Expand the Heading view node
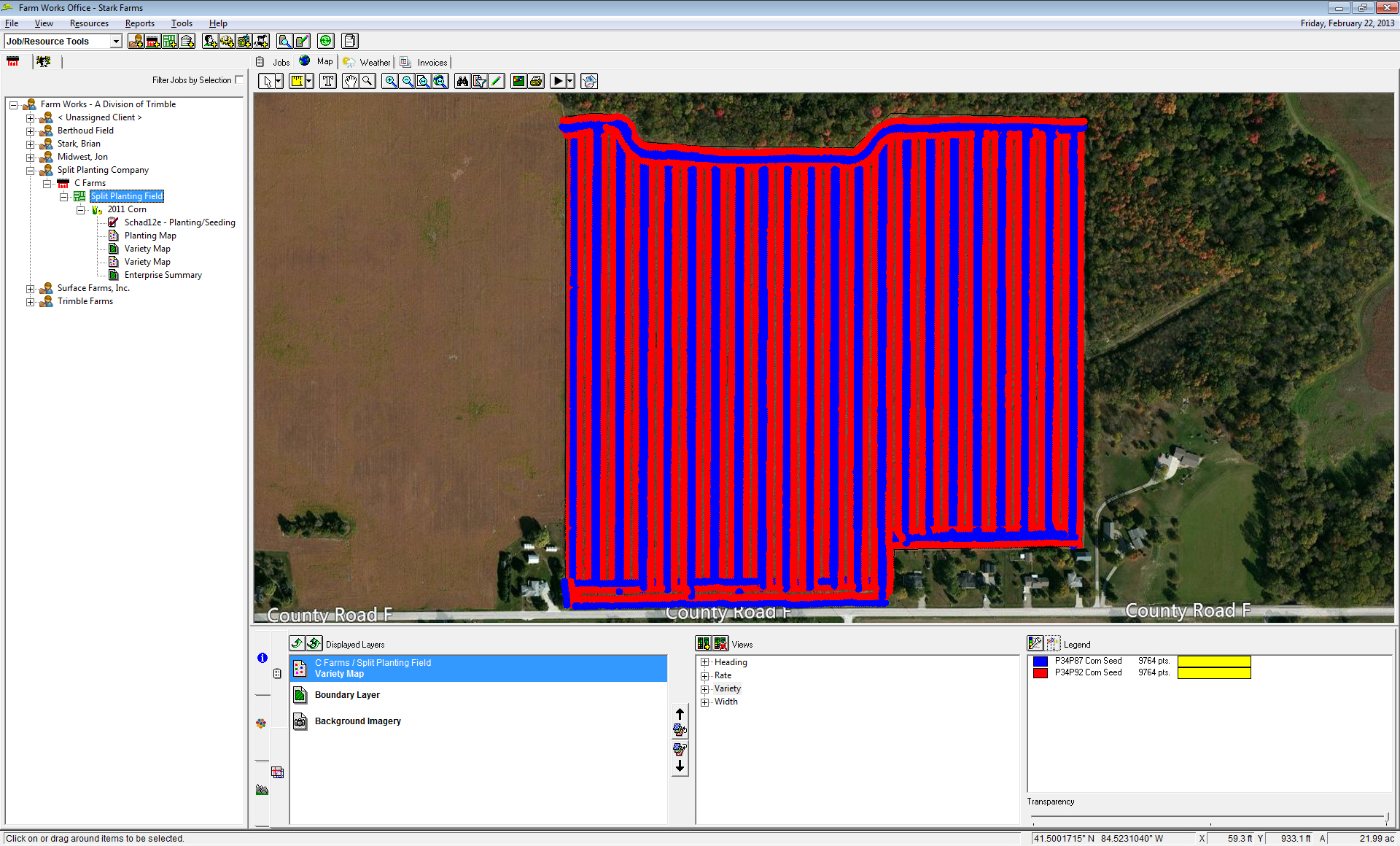The width and height of the screenshot is (1400, 846). click(x=705, y=663)
